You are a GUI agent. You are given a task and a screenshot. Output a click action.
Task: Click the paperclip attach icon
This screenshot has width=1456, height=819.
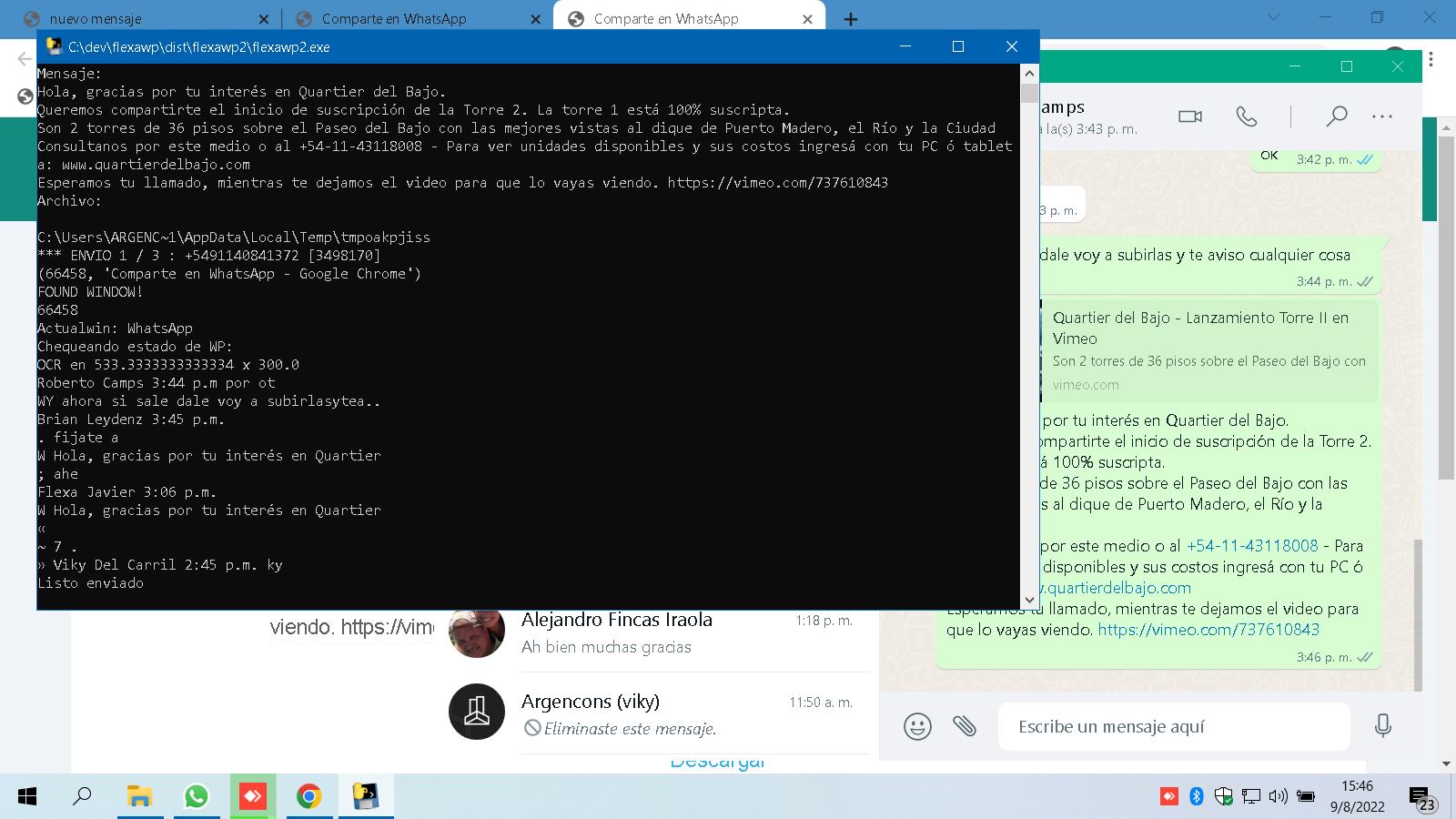tap(965, 726)
